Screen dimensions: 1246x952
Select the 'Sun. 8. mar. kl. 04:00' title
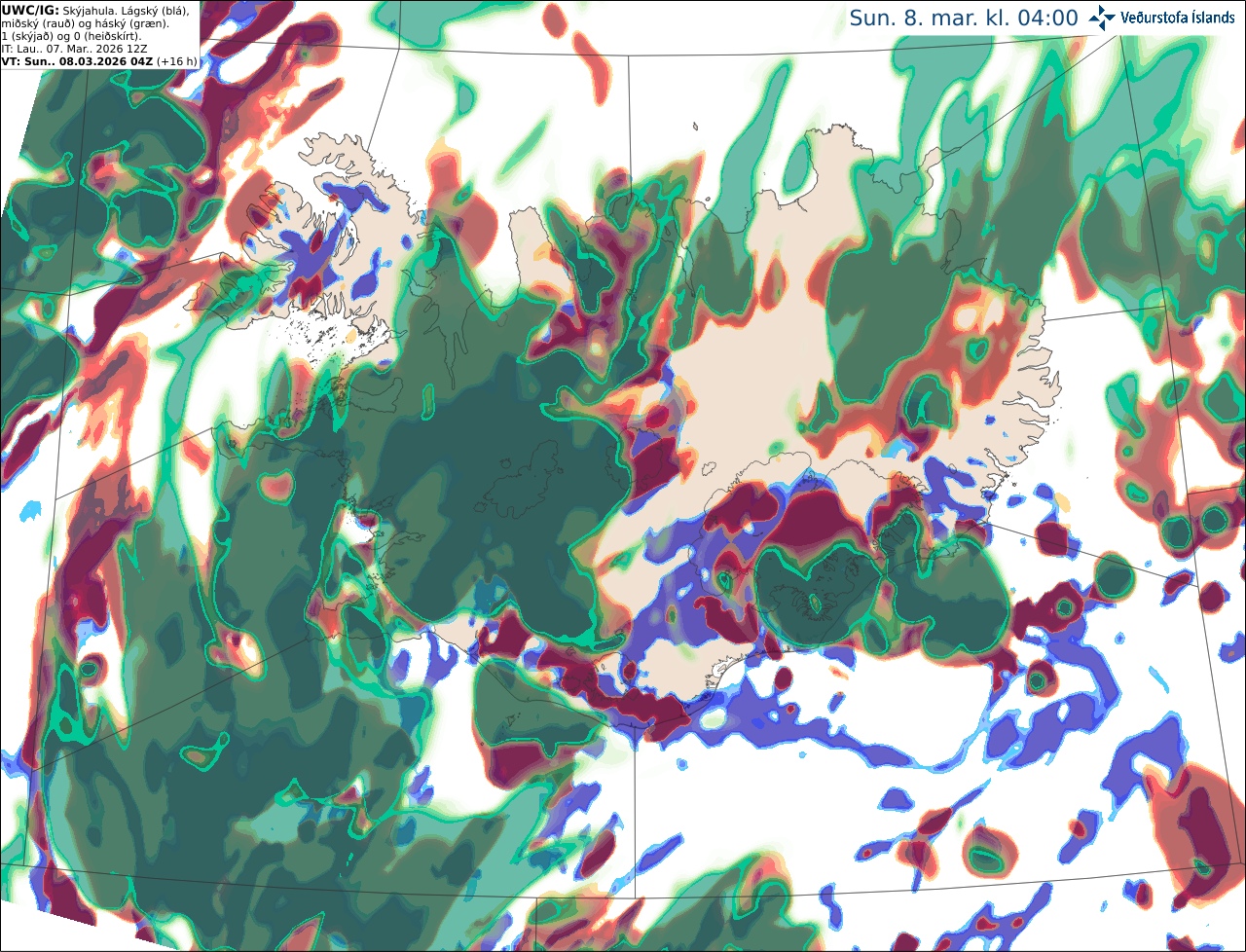964,18
